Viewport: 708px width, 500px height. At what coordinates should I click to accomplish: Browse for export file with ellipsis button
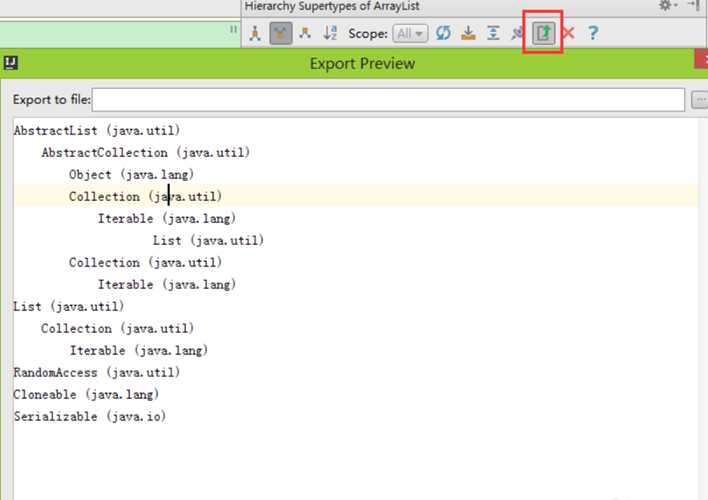(x=700, y=100)
